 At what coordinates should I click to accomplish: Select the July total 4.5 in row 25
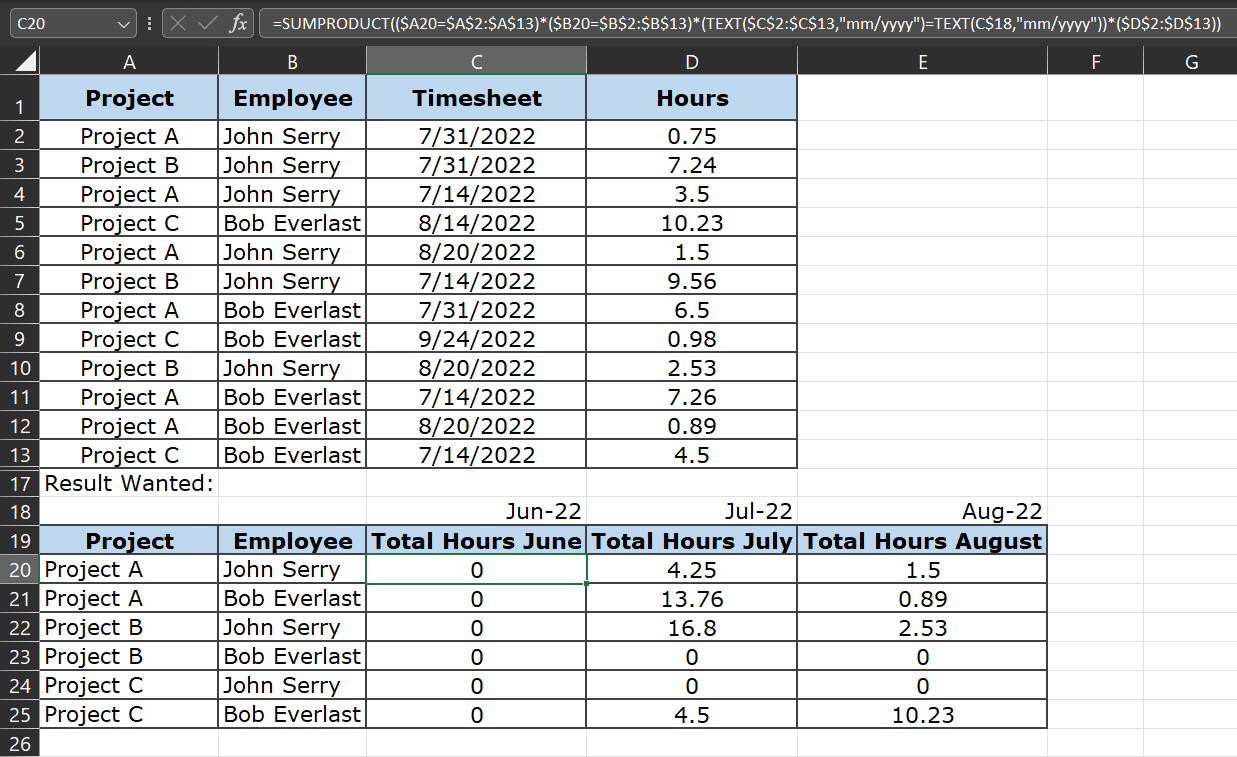(692, 714)
